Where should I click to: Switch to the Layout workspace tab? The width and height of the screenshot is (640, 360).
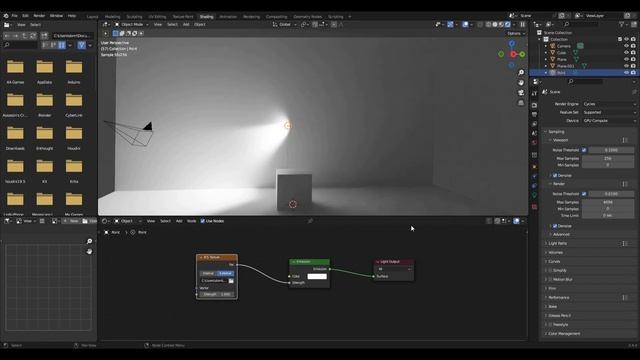pyautogui.click(x=93, y=17)
